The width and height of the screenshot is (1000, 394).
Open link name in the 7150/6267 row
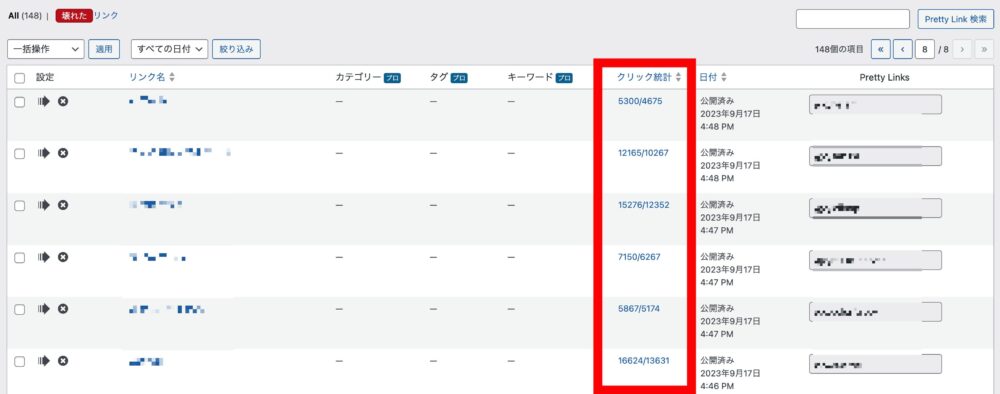(x=158, y=257)
